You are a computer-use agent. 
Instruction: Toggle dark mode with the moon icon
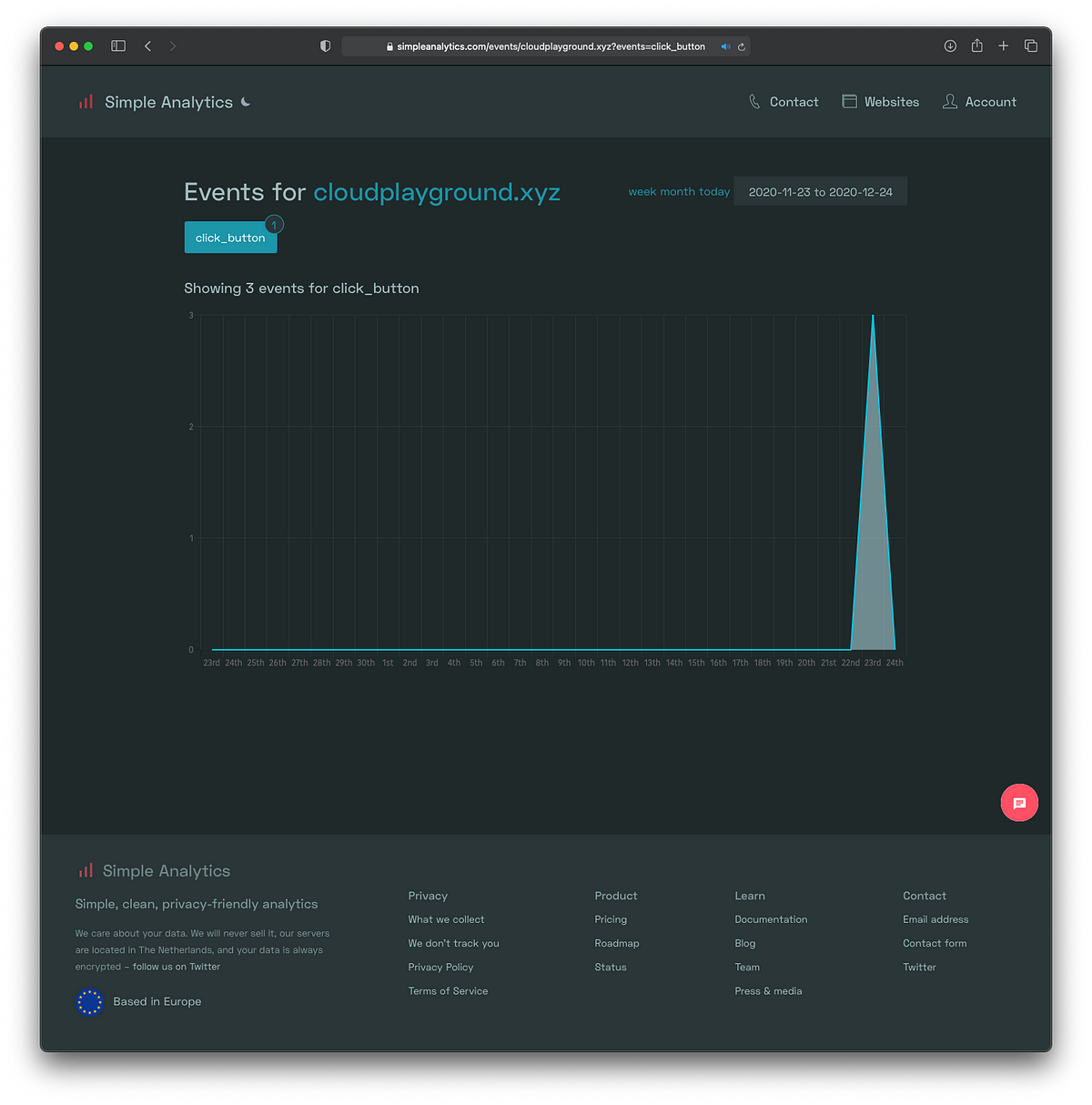(x=246, y=102)
